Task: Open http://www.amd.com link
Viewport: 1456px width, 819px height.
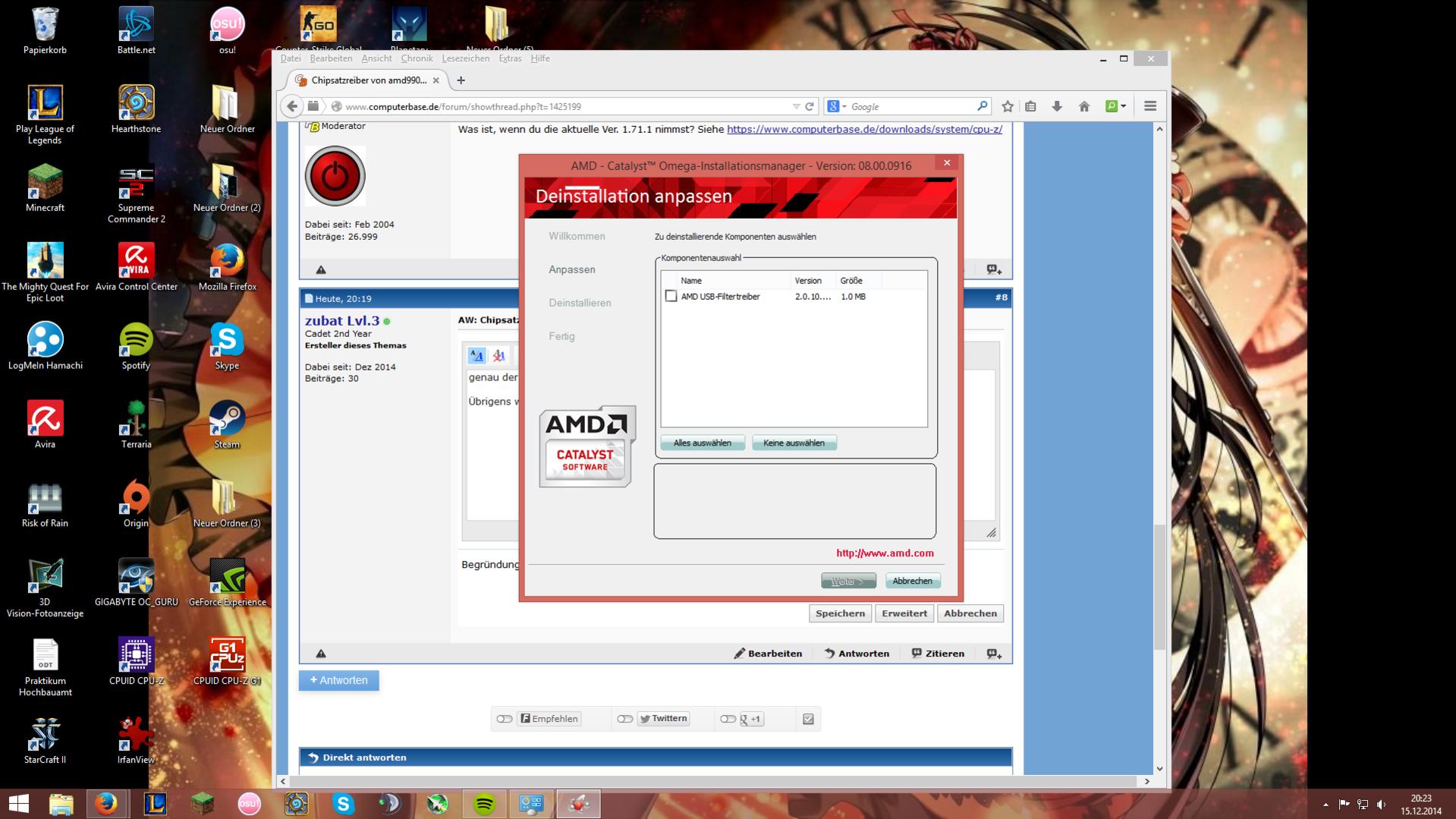Action: coord(885,553)
